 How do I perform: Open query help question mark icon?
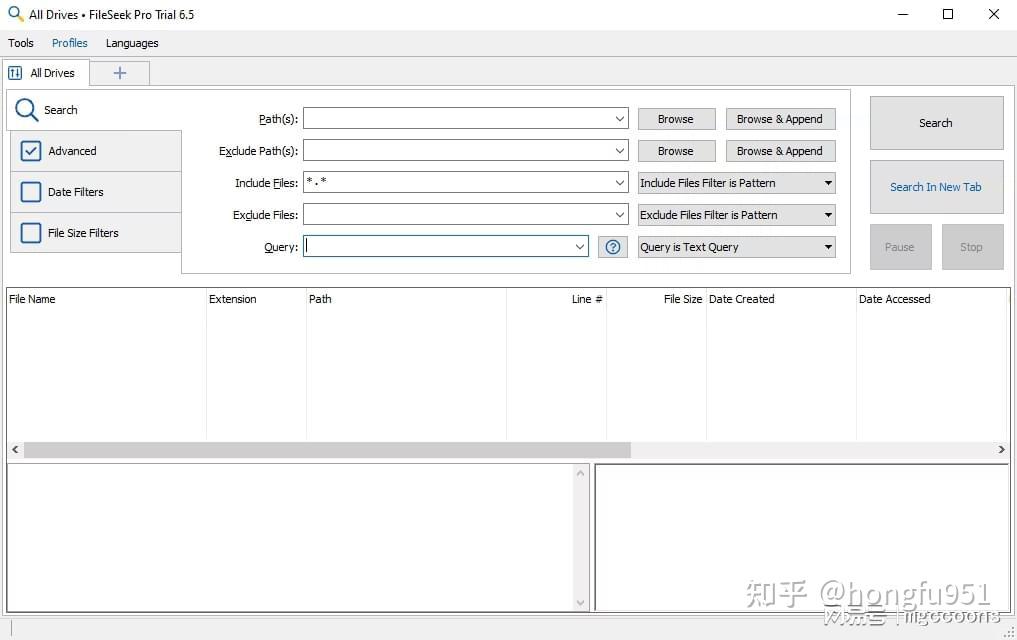pyautogui.click(x=612, y=246)
